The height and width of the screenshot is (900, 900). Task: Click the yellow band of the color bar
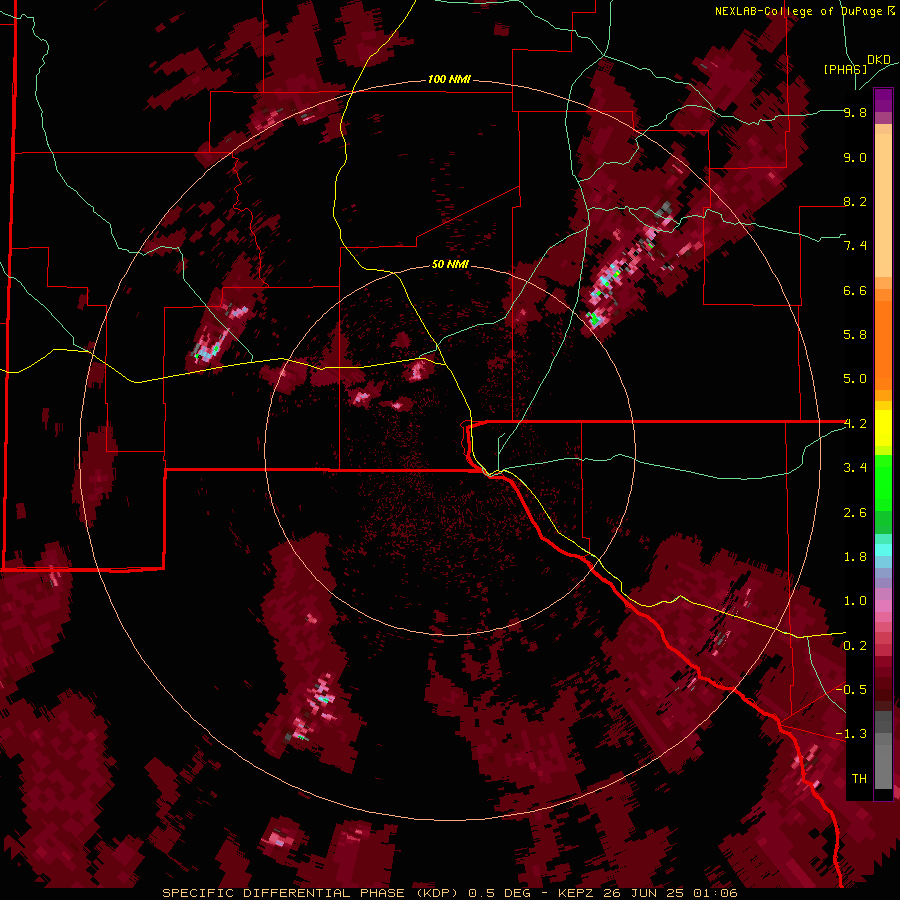click(x=883, y=428)
